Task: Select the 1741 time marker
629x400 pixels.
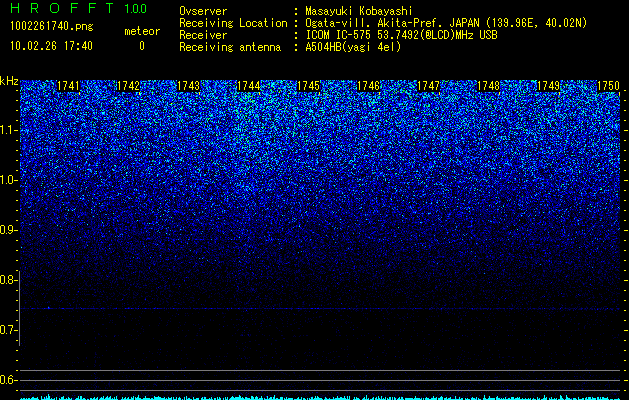Action: (x=69, y=86)
